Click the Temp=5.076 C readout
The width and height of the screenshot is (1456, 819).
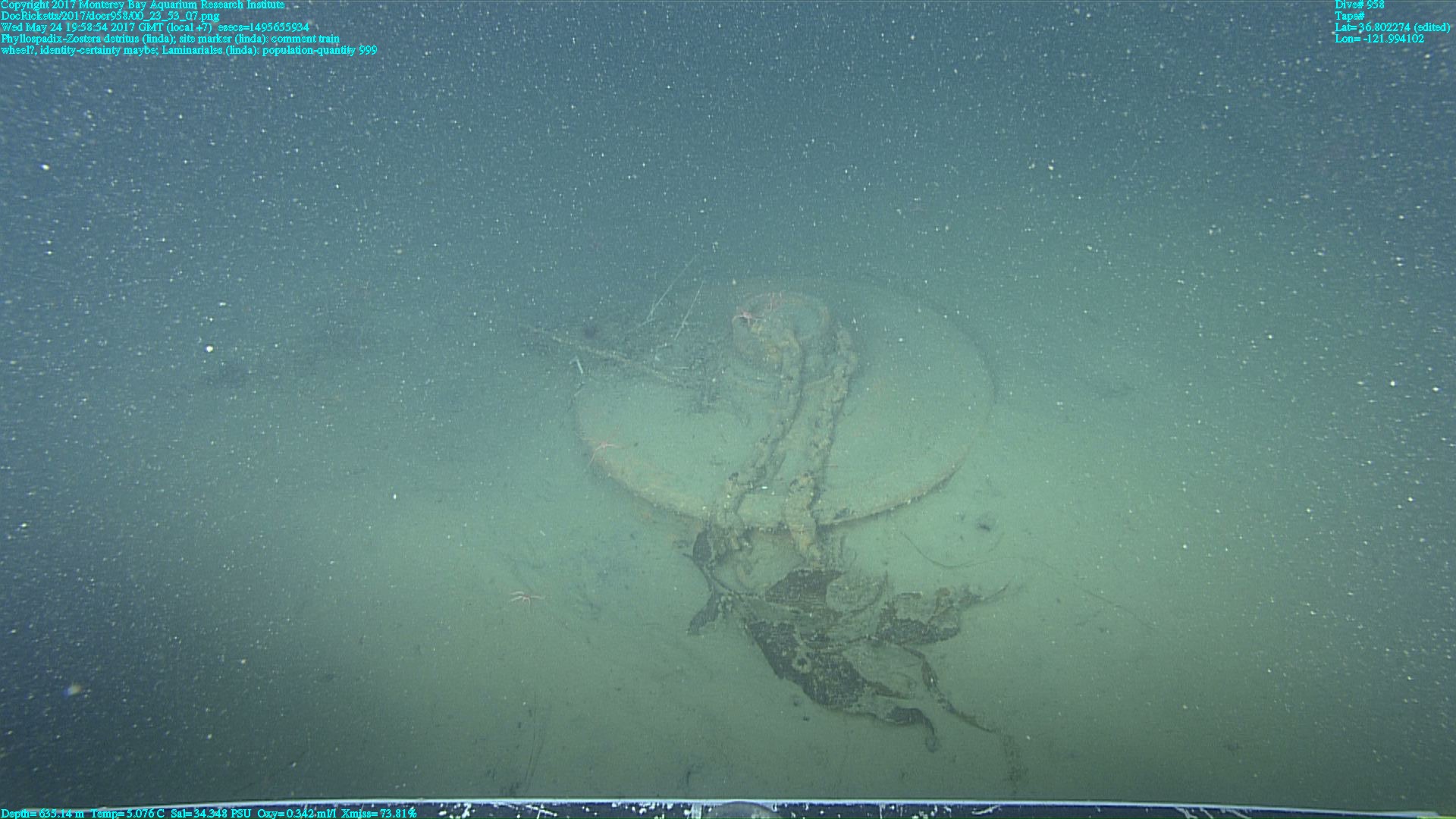pos(127,813)
